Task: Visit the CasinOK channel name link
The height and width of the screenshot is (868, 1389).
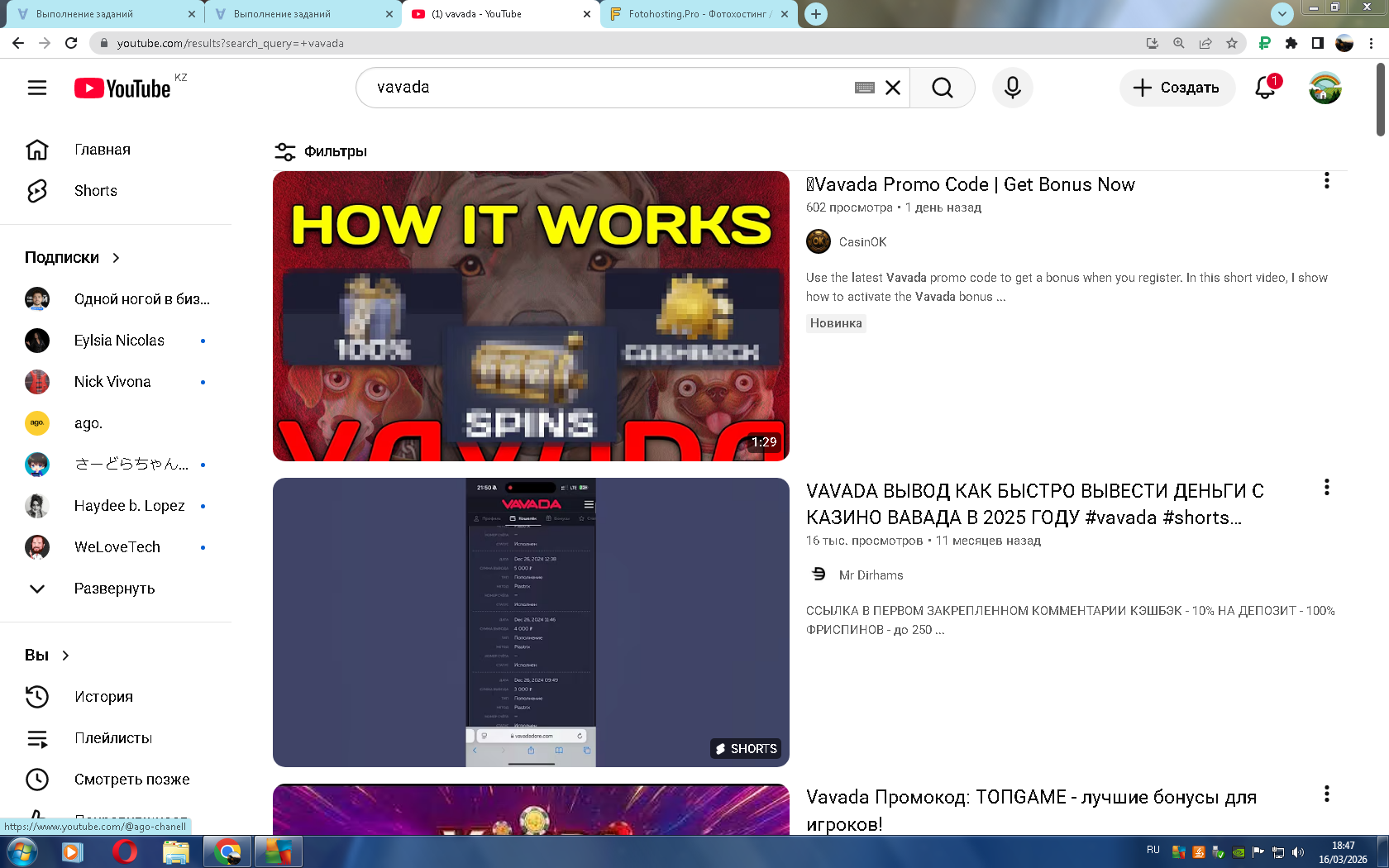Action: coord(862,242)
